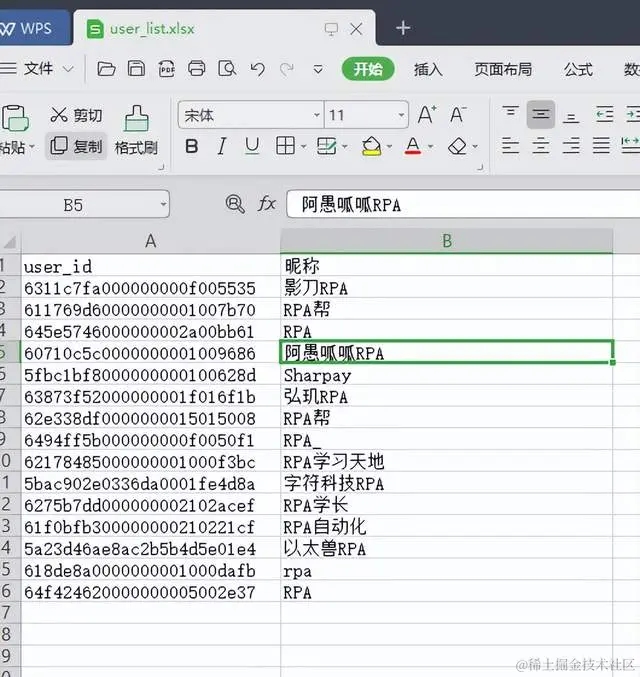Expand the fill color dropdown arrow
The image size is (640, 677).
[x=389, y=147]
